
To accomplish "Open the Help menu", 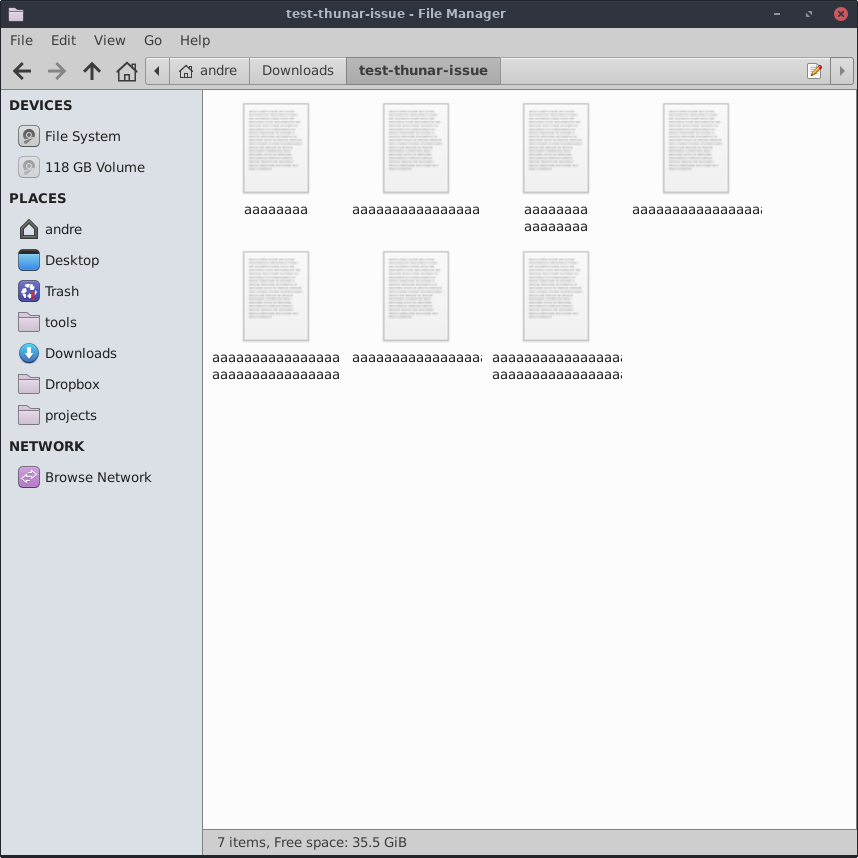I will [x=195, y=40].
